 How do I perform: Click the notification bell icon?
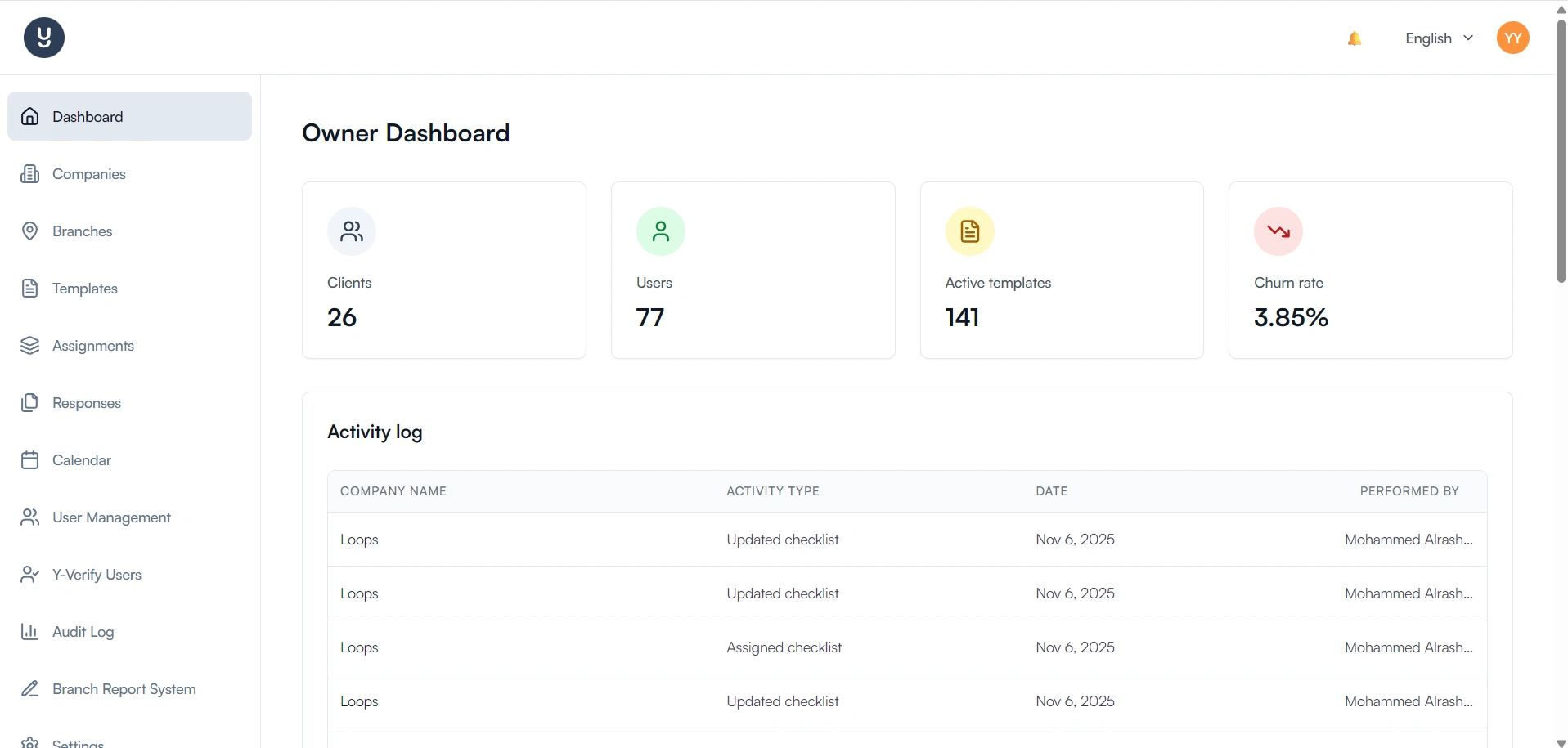(x=1355, y=38)
